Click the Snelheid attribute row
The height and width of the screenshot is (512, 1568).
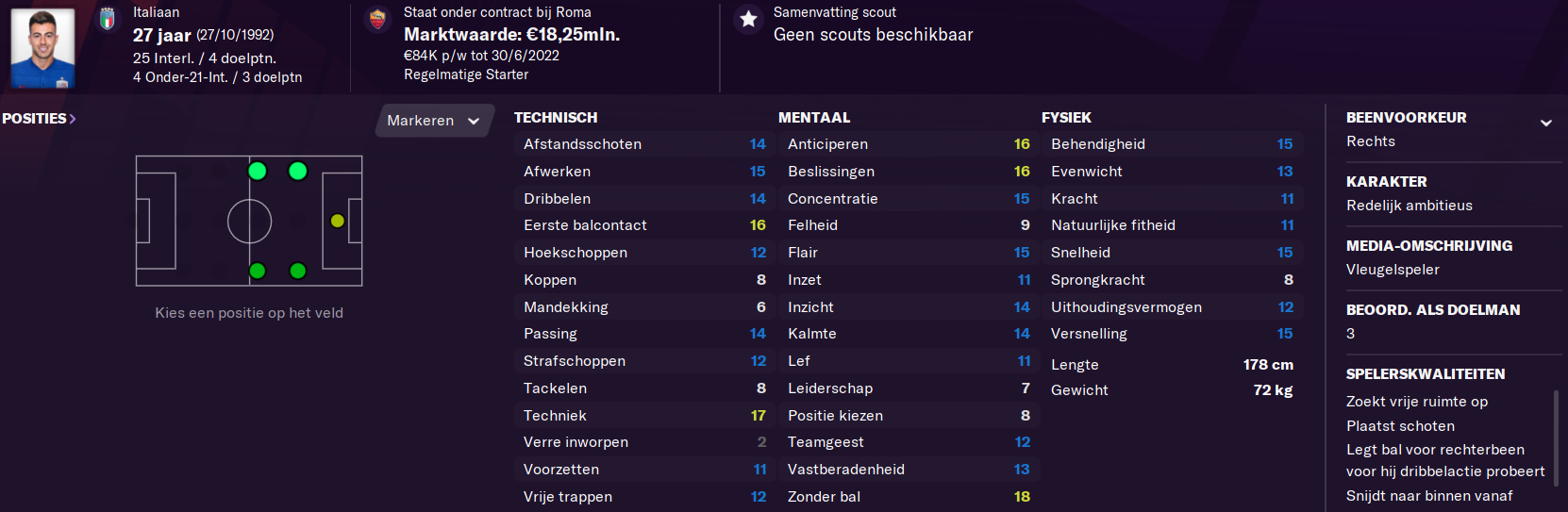[x=1172, y=253]
